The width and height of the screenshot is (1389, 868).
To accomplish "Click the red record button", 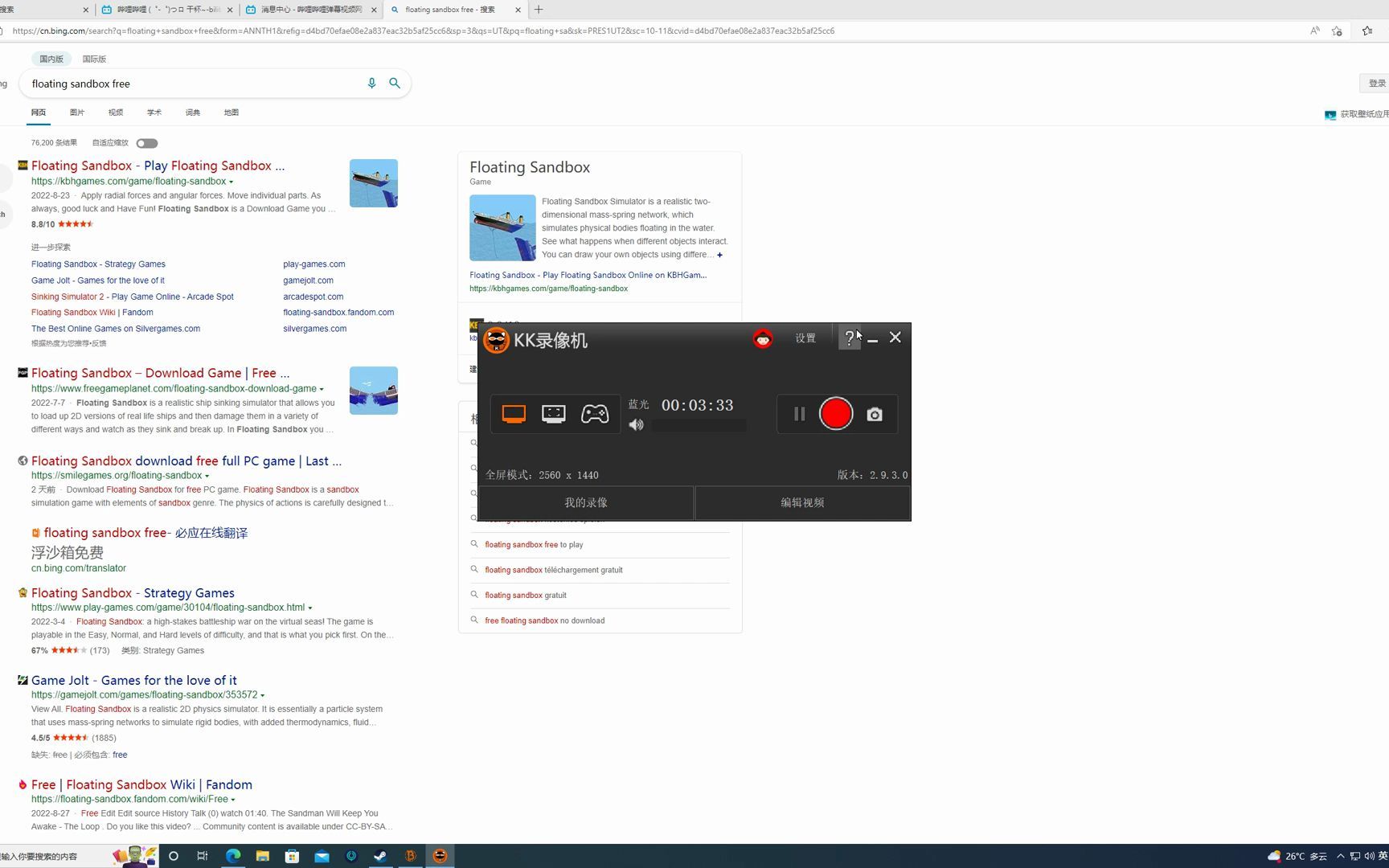I will 836,414.
